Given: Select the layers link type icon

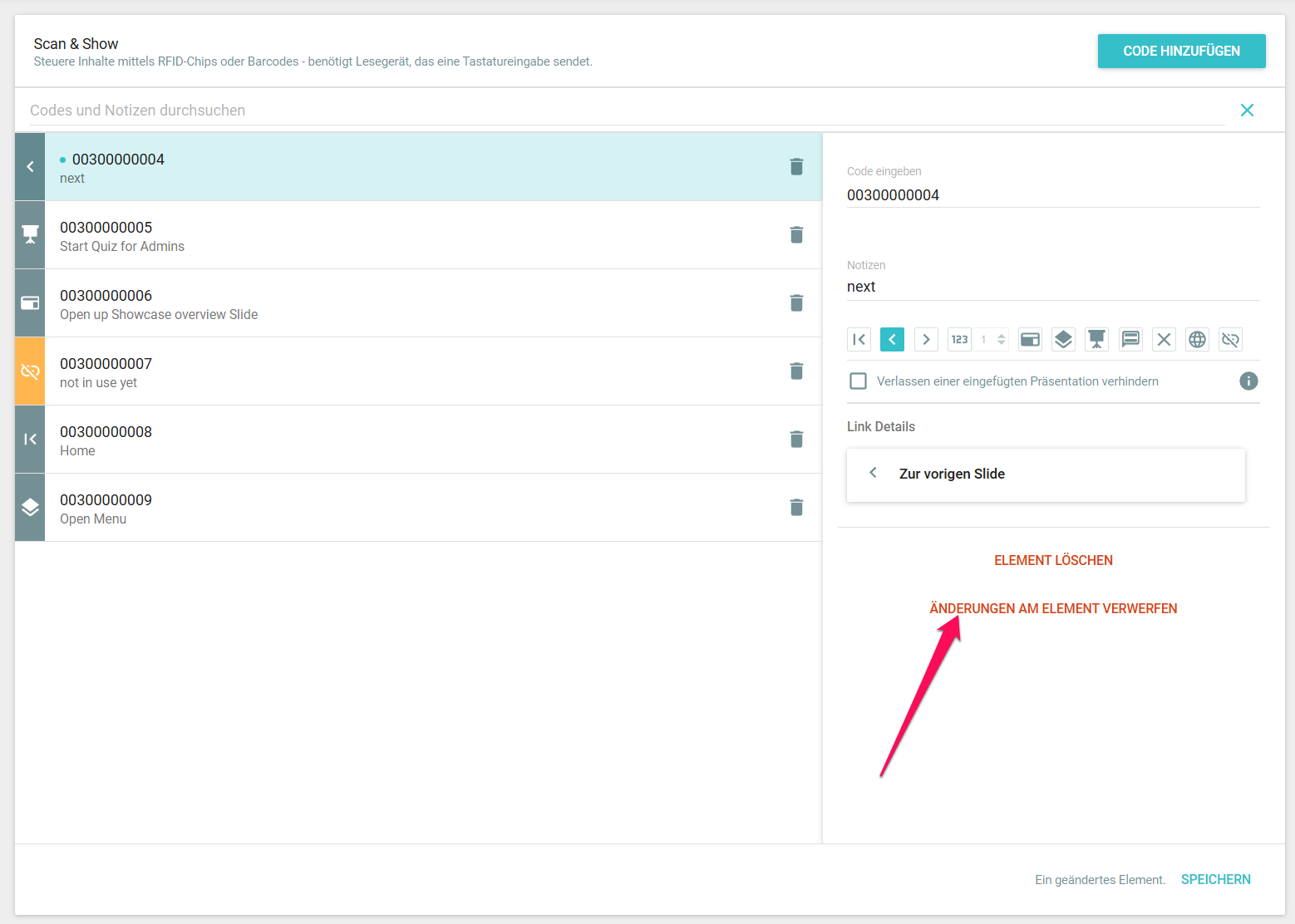Looking at the screenshot, I should click(1063, 339).
